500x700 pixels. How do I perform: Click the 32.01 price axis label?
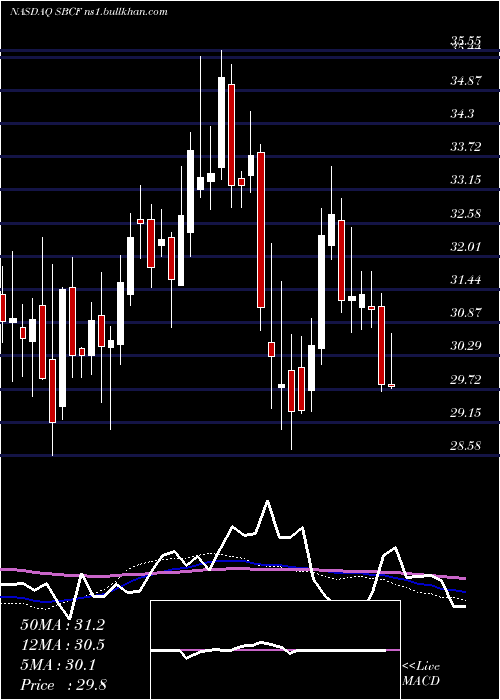(x=466, y=246)
